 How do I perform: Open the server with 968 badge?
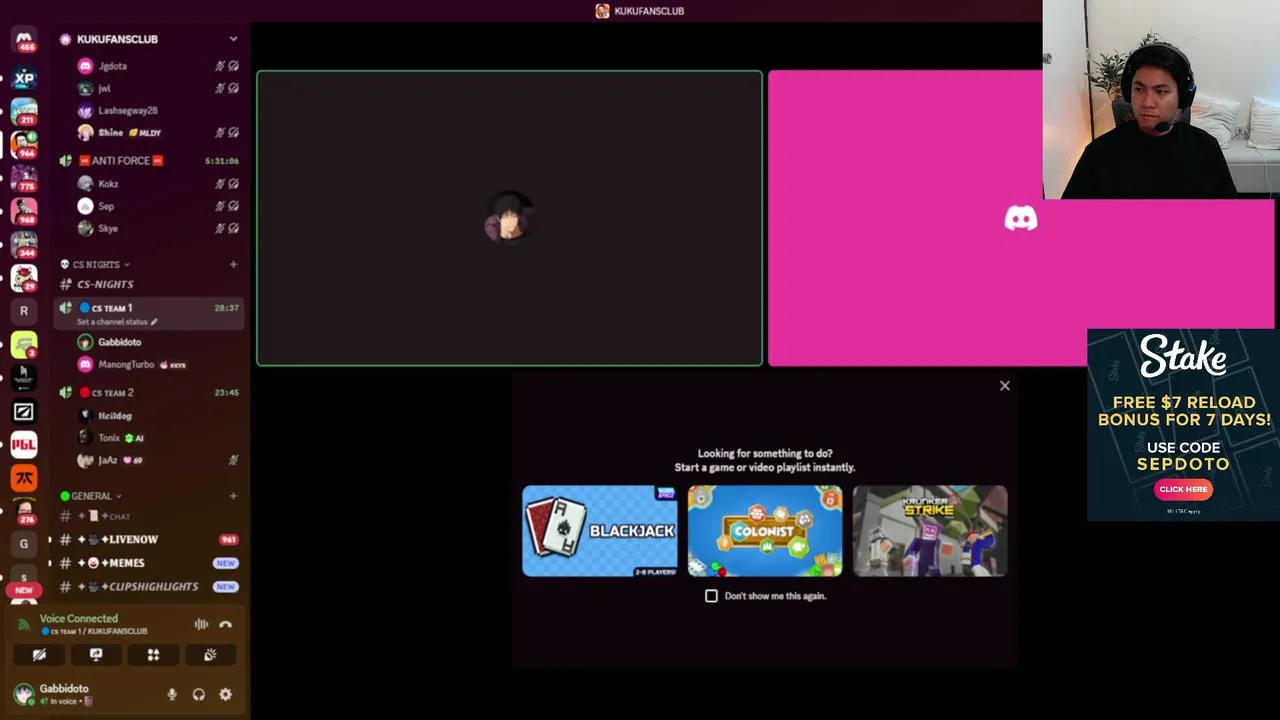tap(24, 211)
